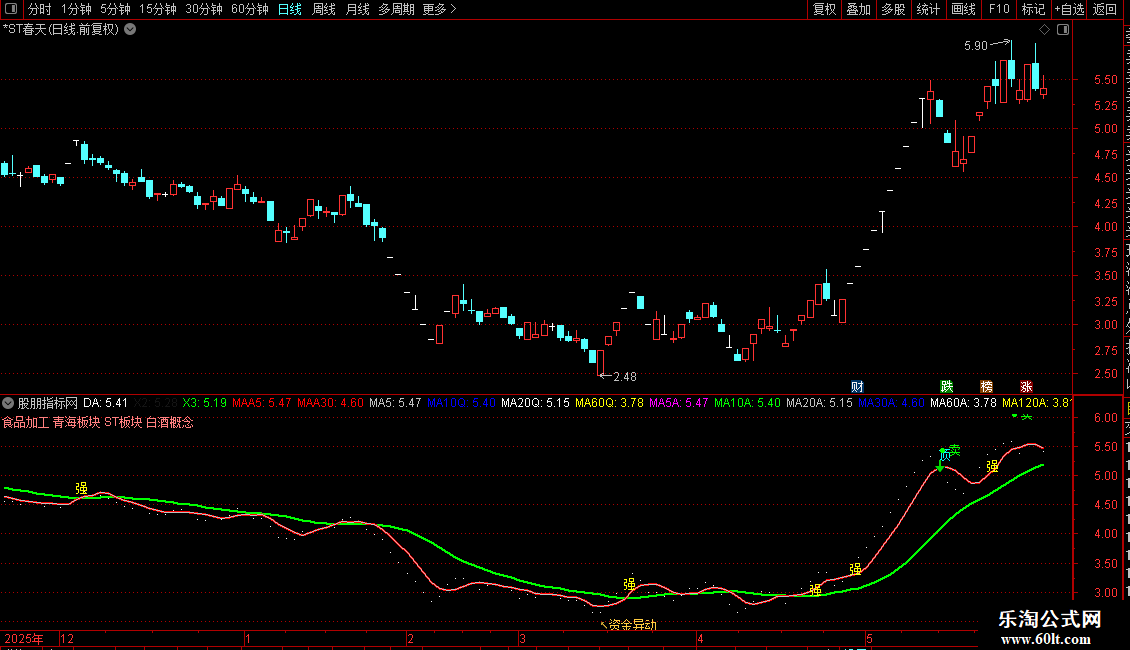The height and width of the screenshot is (650, 1130).
Task: Click the 标记 mark button
Action: coord(1033,9)
